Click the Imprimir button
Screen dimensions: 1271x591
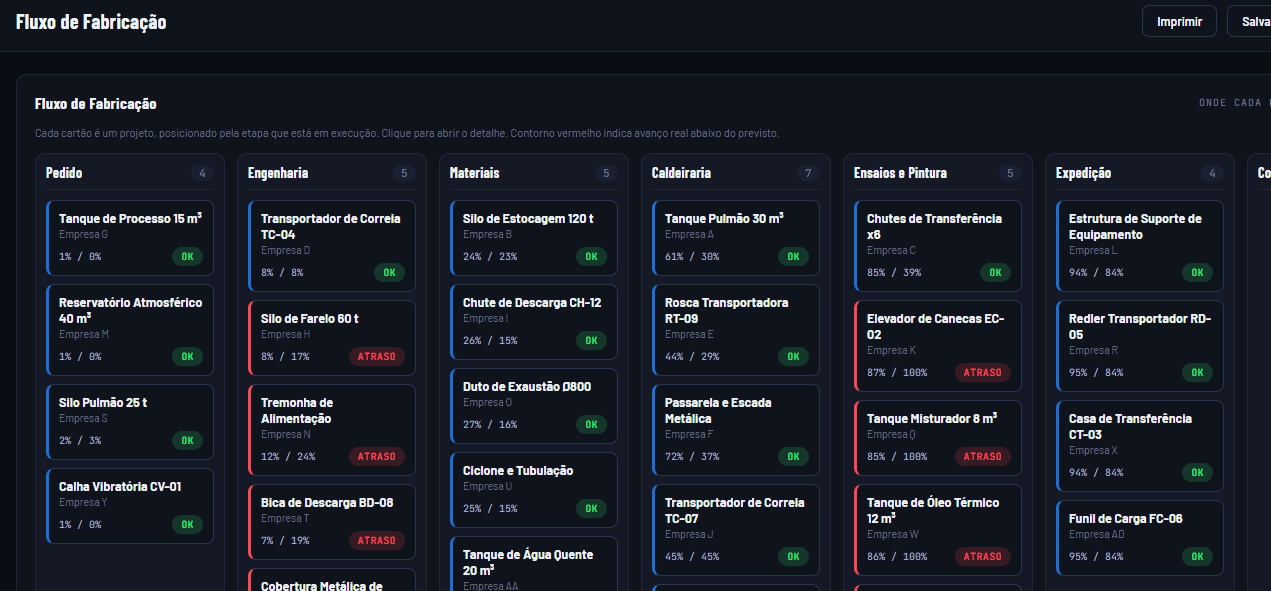(1179, 21)
